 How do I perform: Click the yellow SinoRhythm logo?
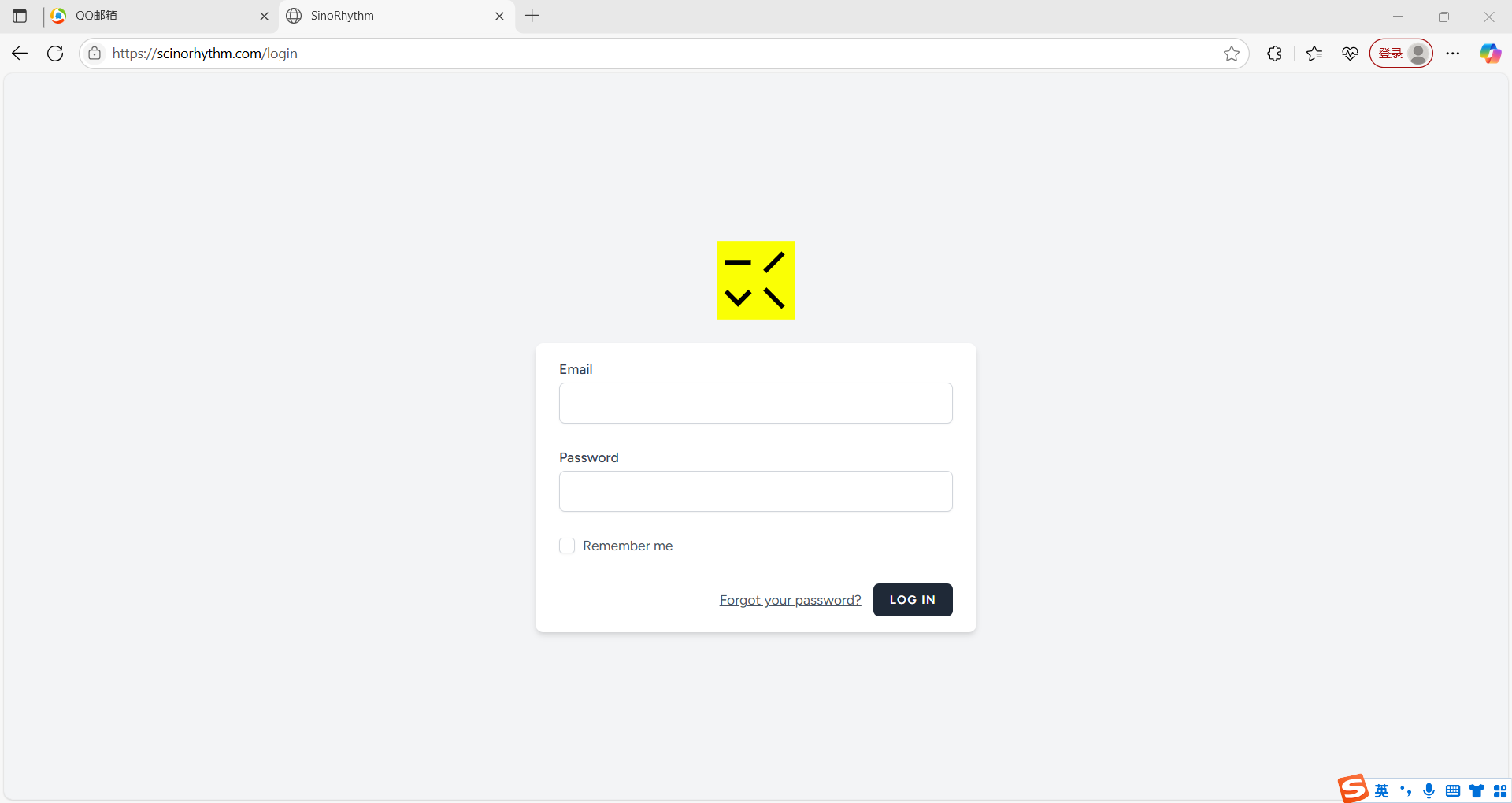[756, 280]
